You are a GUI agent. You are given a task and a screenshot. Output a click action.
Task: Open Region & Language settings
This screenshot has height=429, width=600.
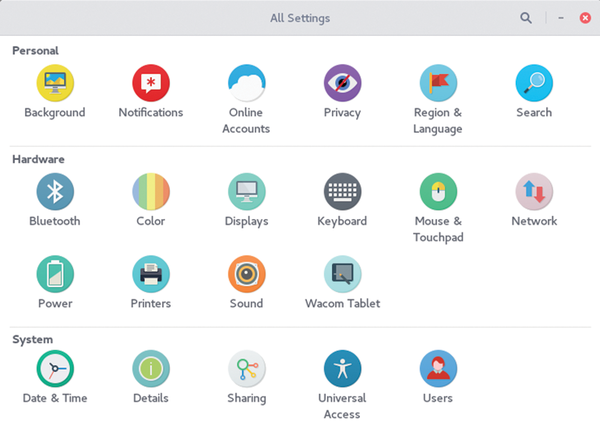(438, 83)
